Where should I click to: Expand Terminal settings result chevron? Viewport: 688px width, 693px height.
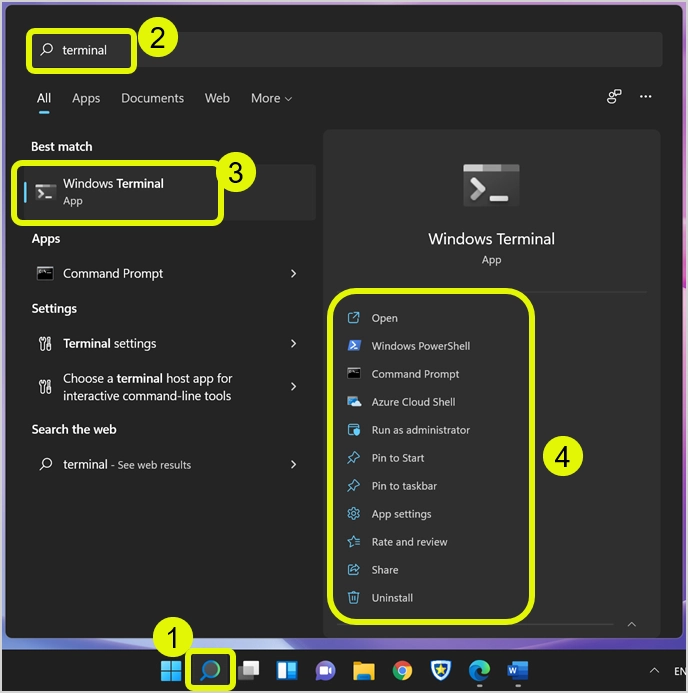[x=293, y=343]
